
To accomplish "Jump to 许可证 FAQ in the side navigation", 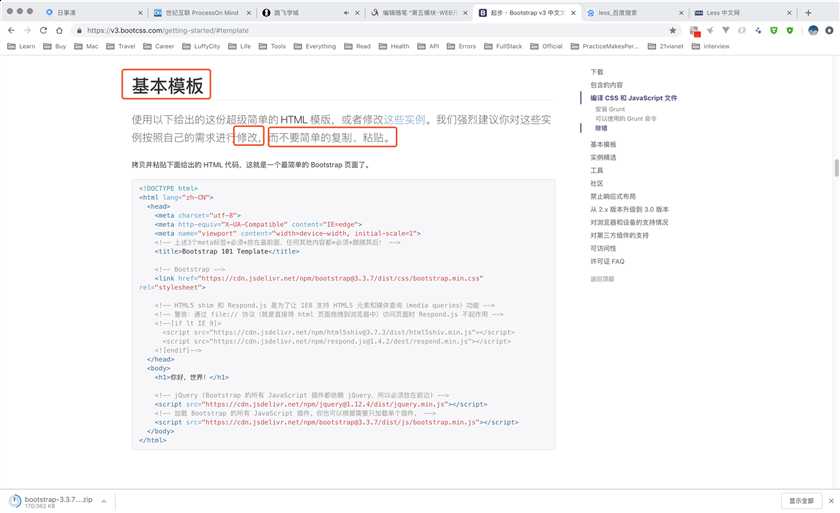I will pos(608,261).
